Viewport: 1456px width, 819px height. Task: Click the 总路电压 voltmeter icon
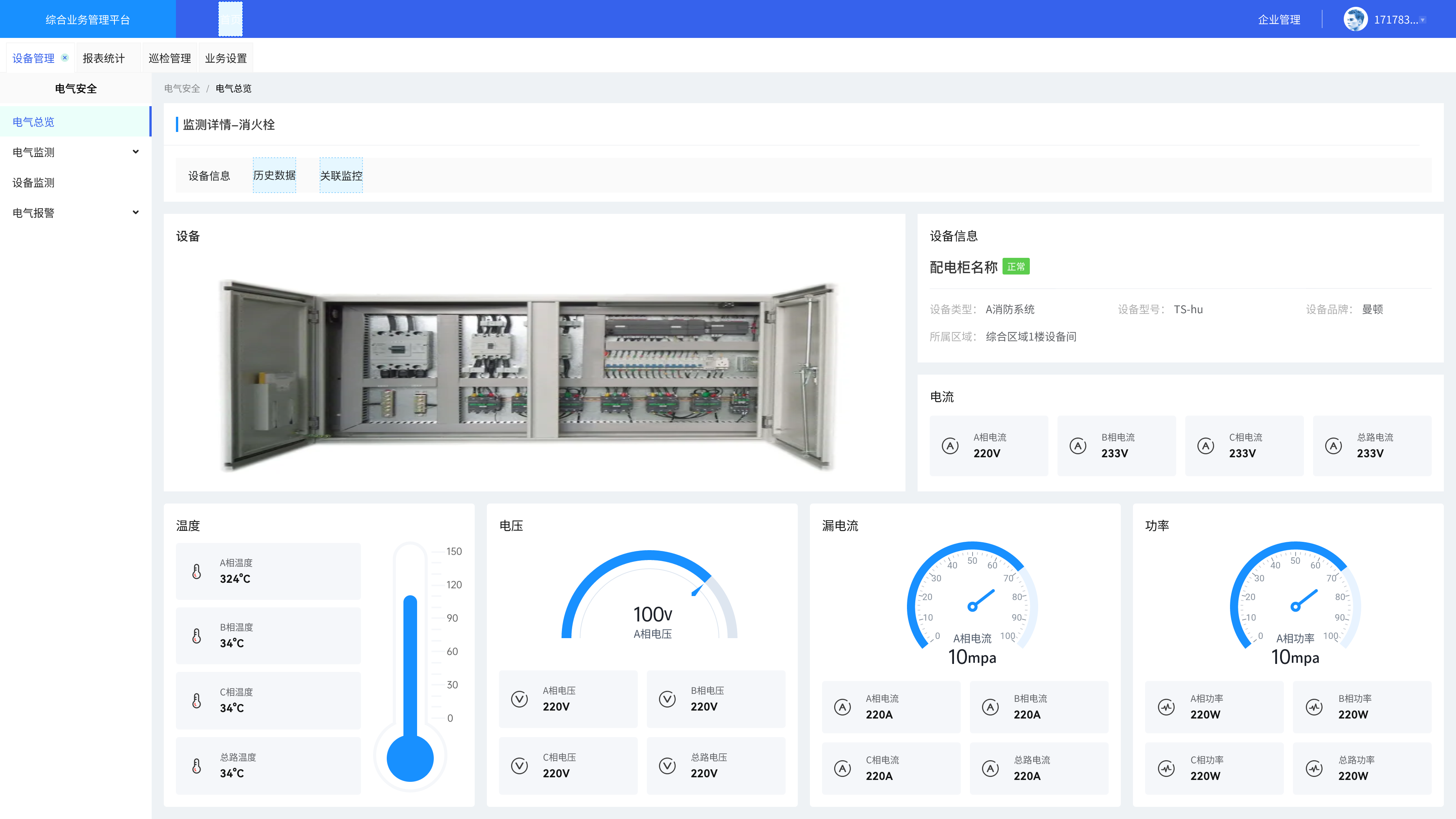click(667, 766)
